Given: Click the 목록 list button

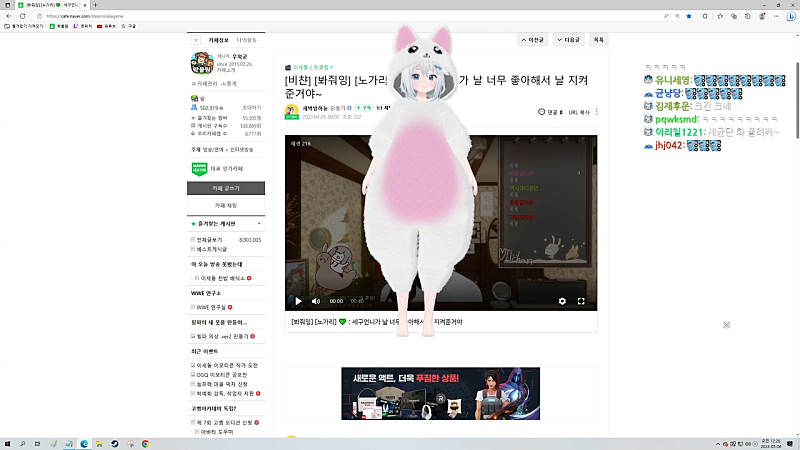Looking at the screenshot, I should coord(598,40).
